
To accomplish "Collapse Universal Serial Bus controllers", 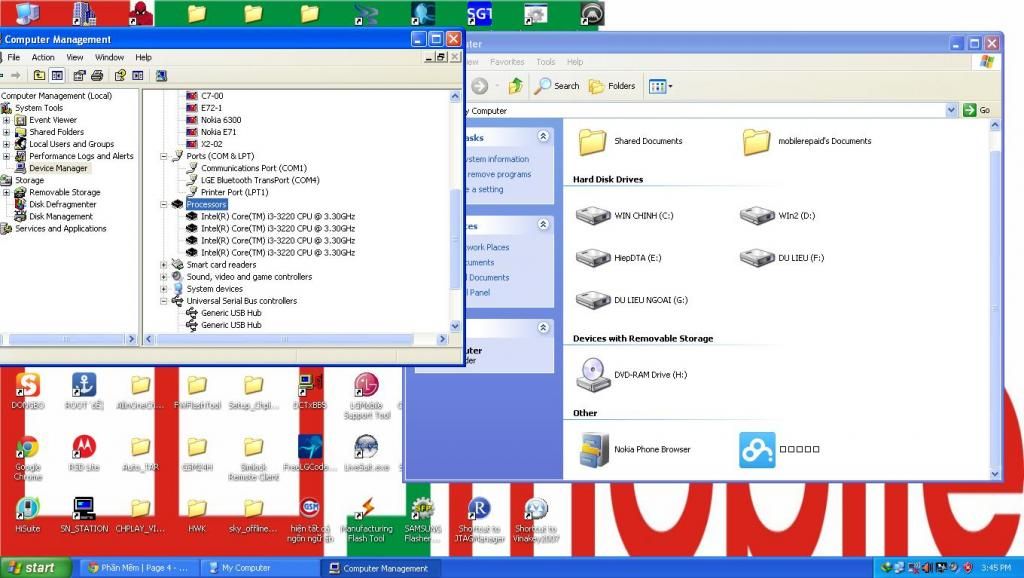I will tap(164, 301).
